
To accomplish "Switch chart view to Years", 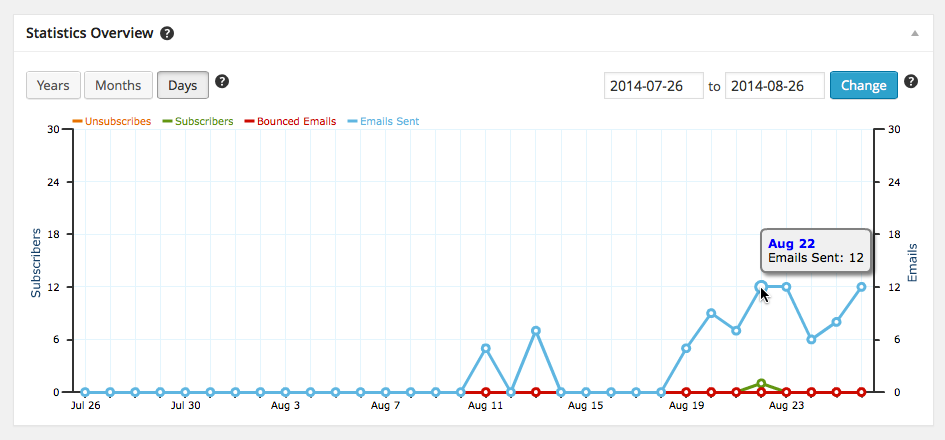I will click(53, 85).
